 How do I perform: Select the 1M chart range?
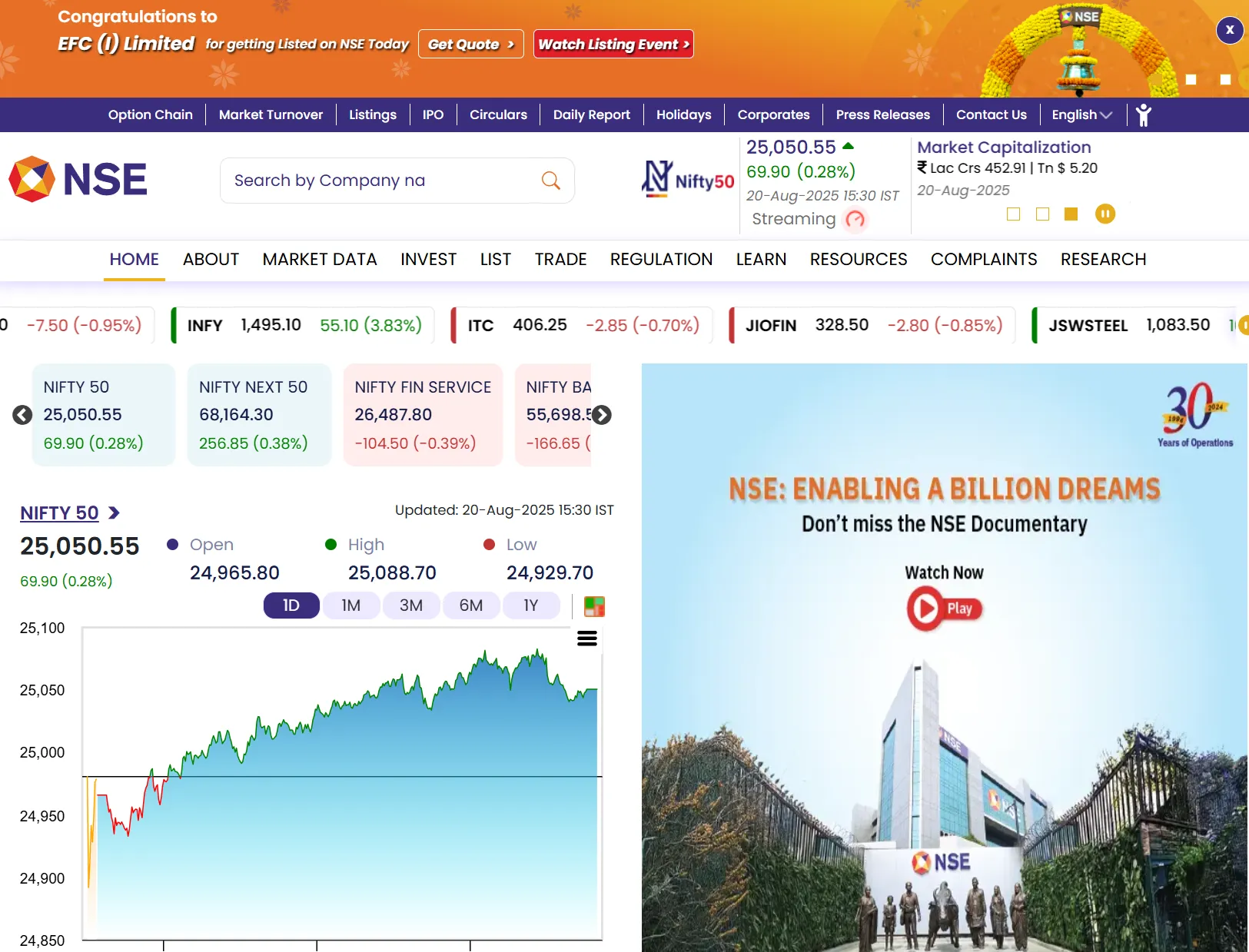pyautogui.click(x=350, y=605)
